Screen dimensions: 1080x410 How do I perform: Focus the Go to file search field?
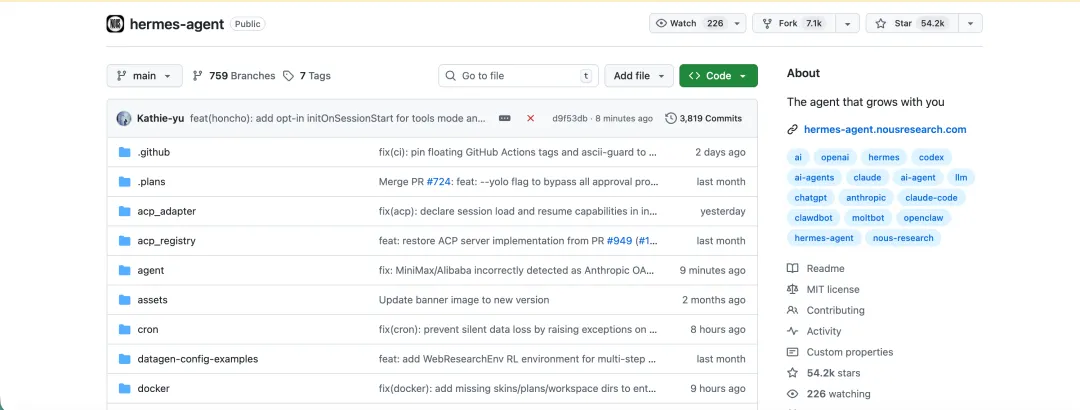point(518,76)
